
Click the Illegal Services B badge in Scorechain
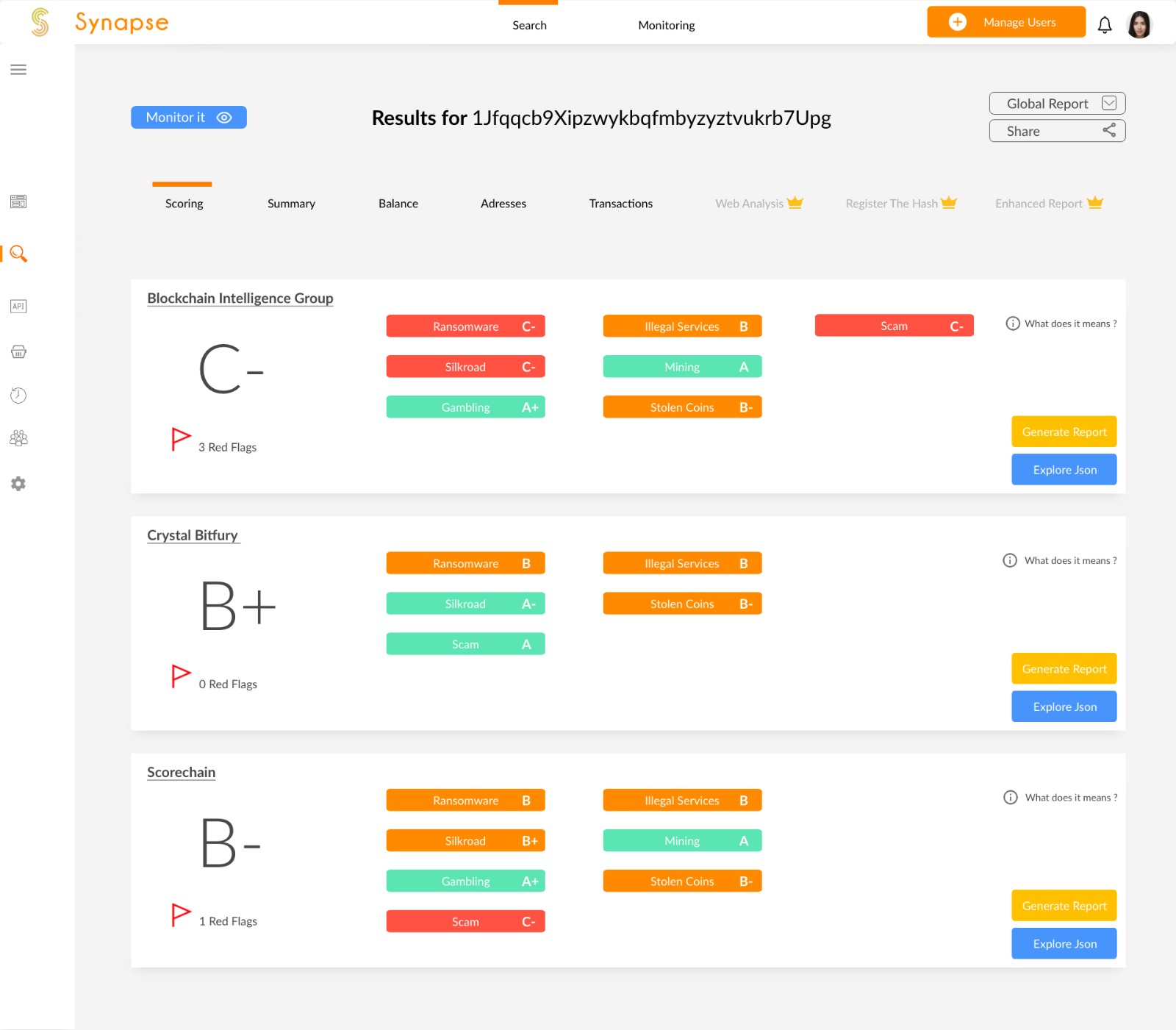tap(683, 801)
